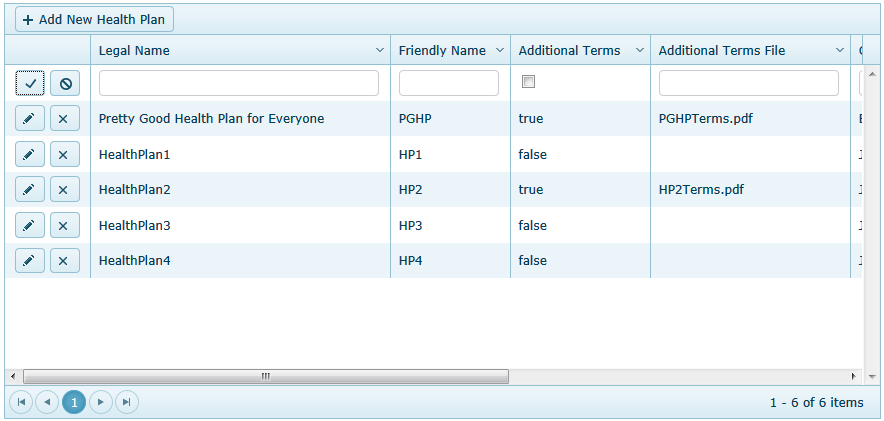Cancel the new row edit
The width and height of the screenshot is (884, 421).
point(65,84)
